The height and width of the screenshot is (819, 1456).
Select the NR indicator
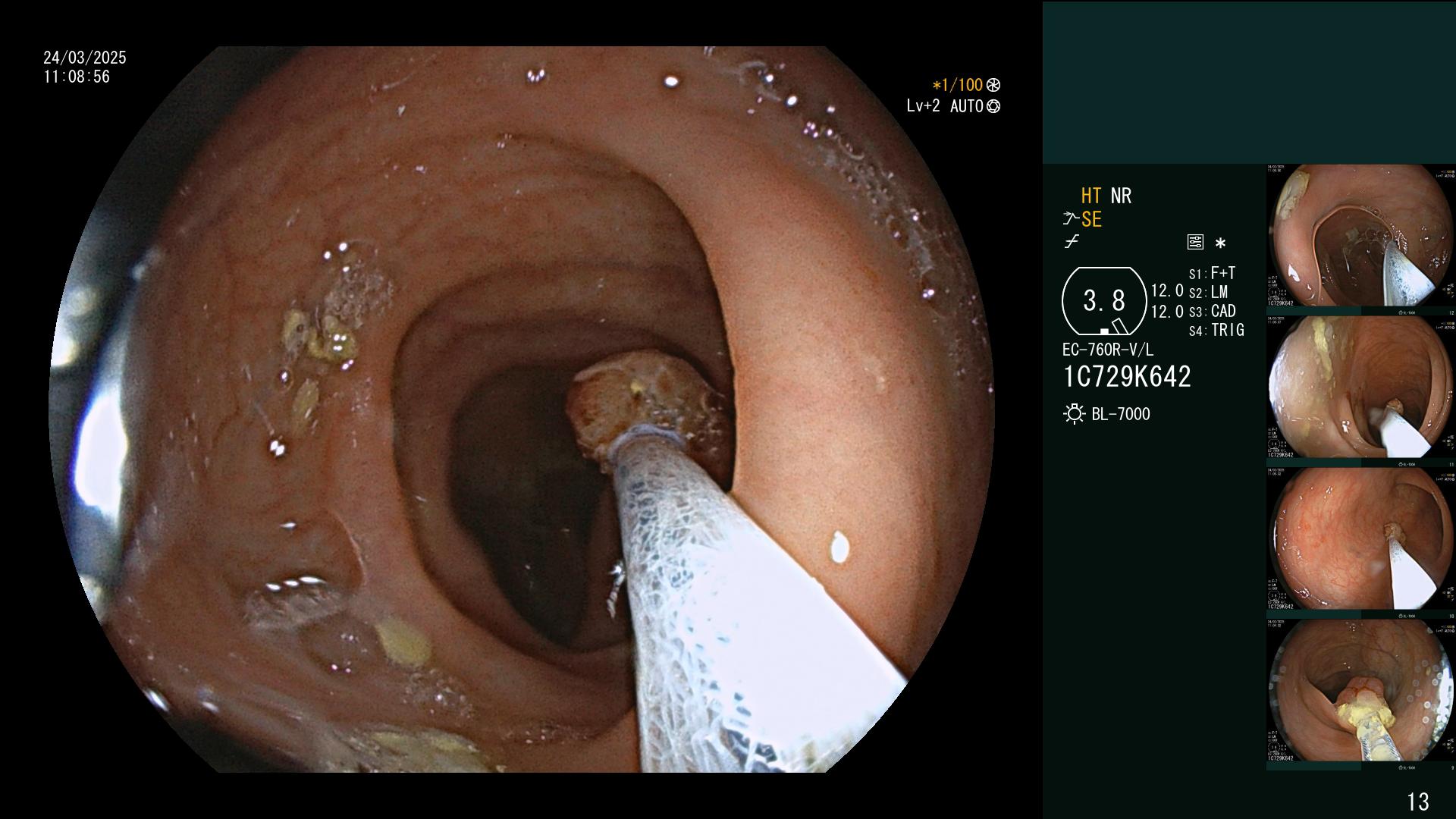tap(1121, 196)
